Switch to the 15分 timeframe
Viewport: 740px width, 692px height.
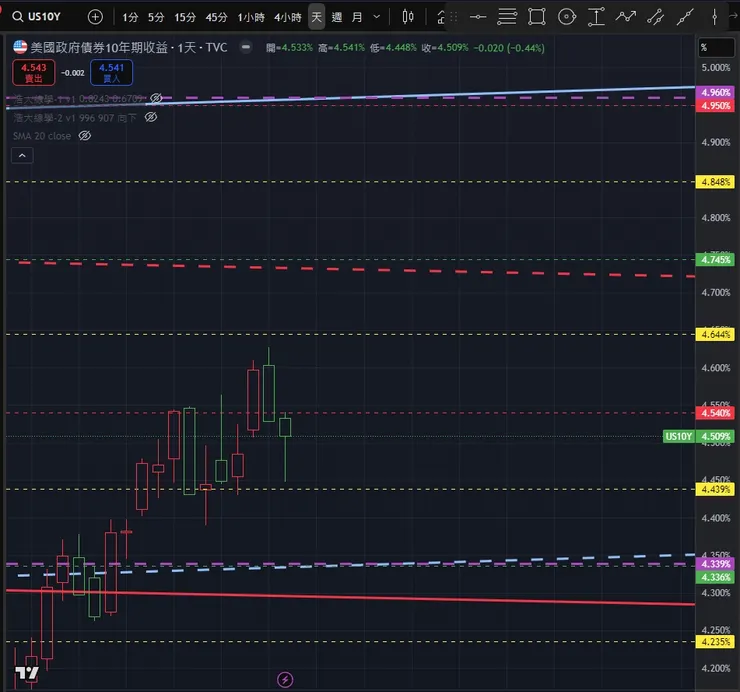pyautogui.click(x=185, y=17)
